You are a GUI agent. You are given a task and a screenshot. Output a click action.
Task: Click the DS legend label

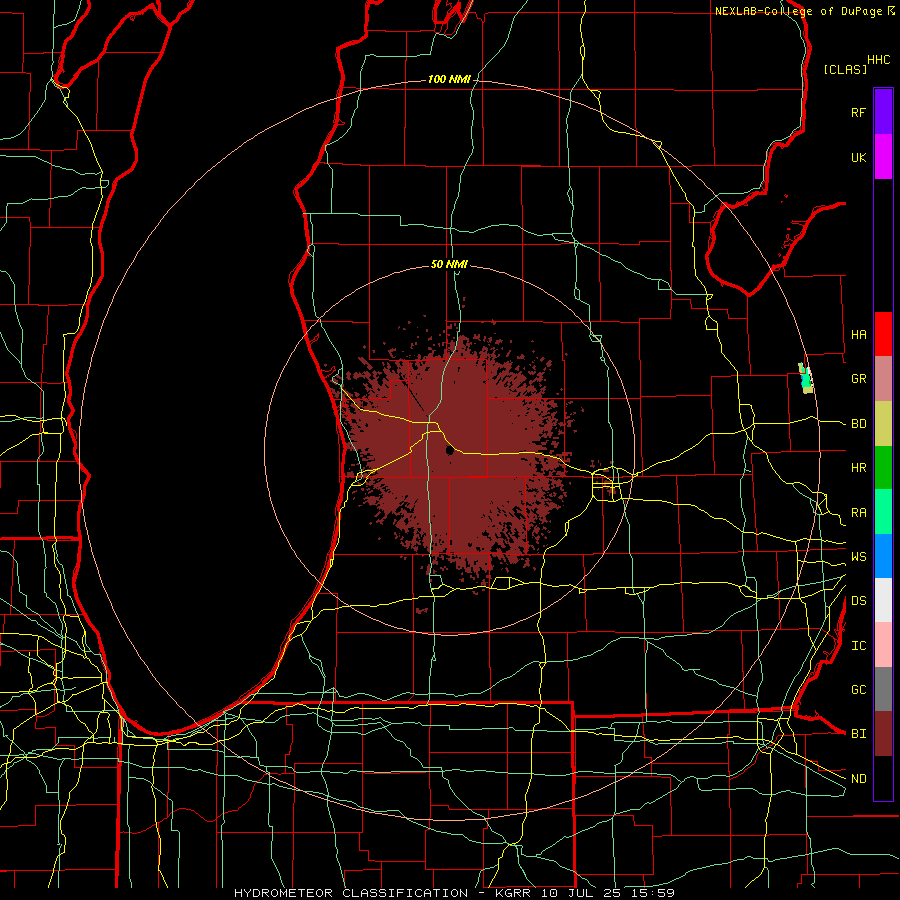point(858,601)
